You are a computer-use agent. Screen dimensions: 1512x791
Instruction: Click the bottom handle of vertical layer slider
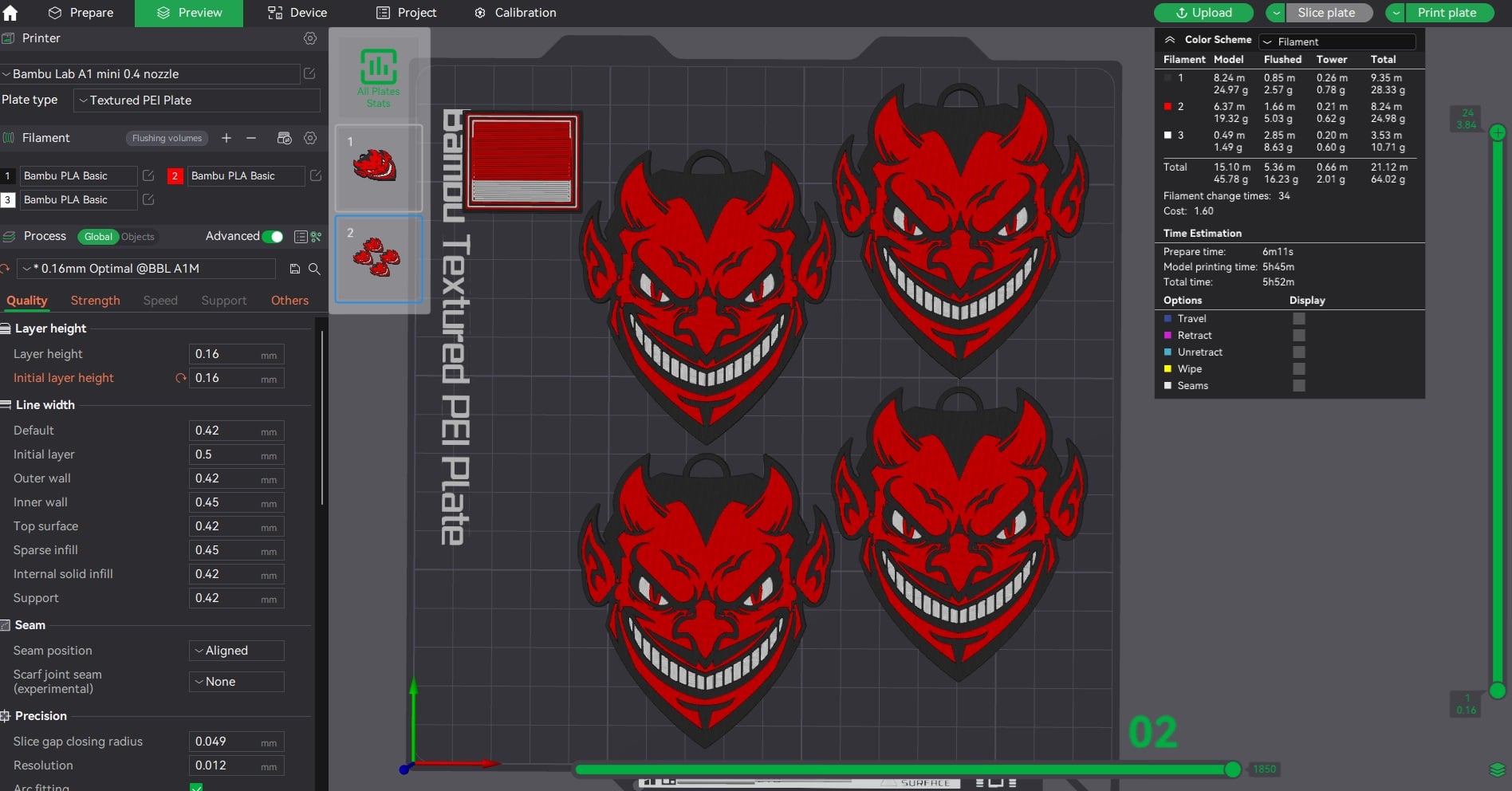tap(1498, 691)
